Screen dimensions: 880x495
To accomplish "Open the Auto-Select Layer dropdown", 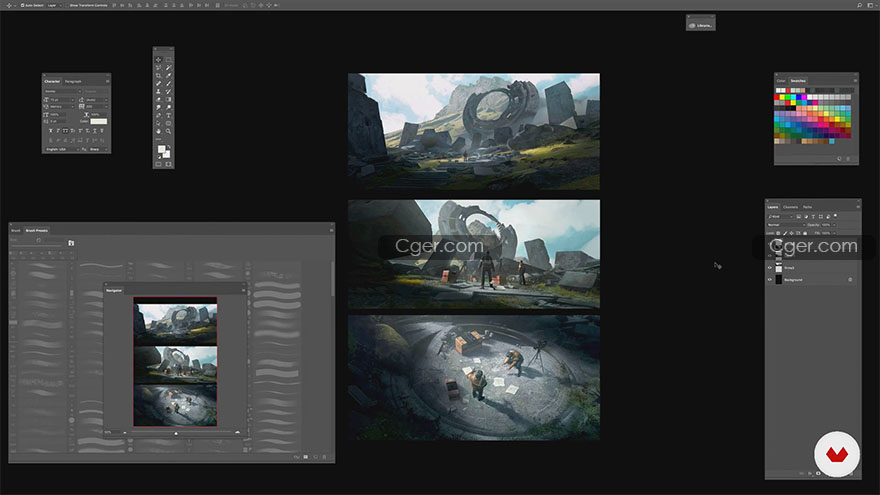I will click(x=53, y=5).
